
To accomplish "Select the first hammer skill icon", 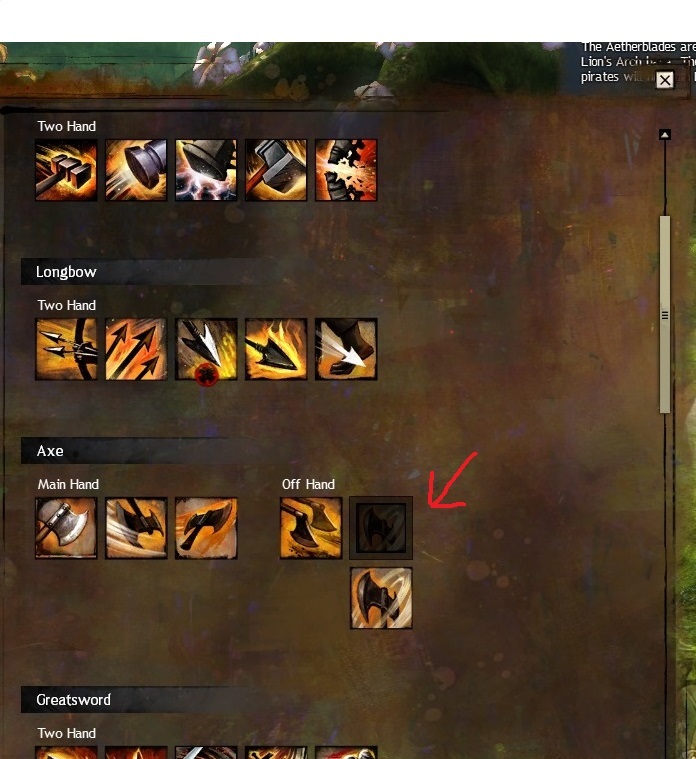I will [66, 170].
